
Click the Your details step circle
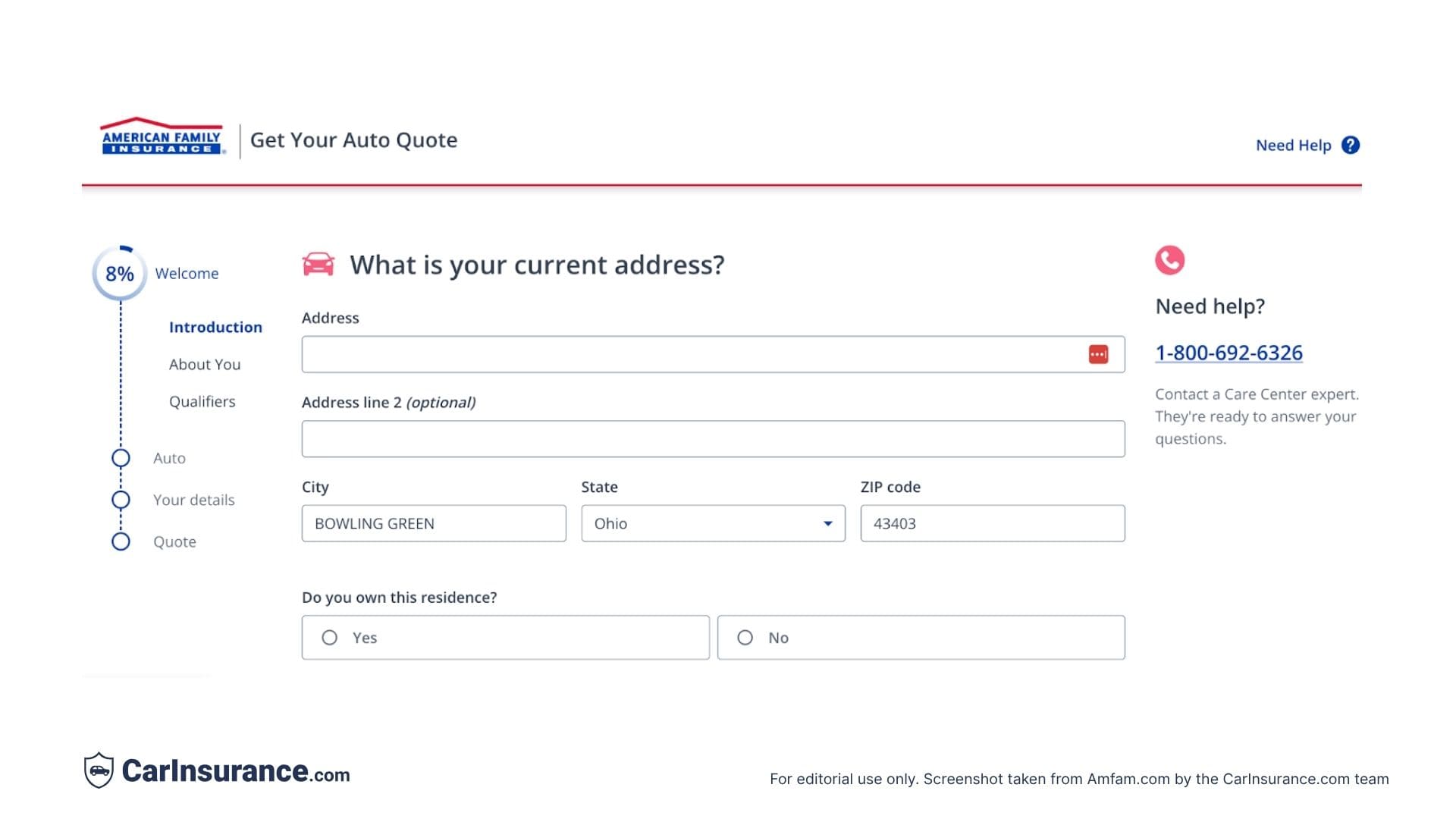click(x=121, y=500)
